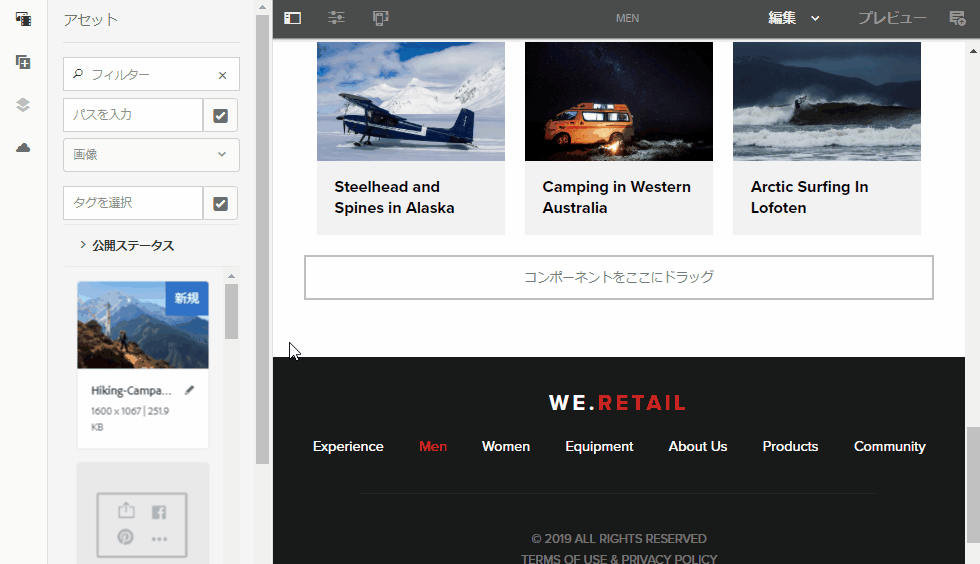Viewport: 980px width, 564px height.
Task: Click the アセット panel heading
Action: pos(91,19)
